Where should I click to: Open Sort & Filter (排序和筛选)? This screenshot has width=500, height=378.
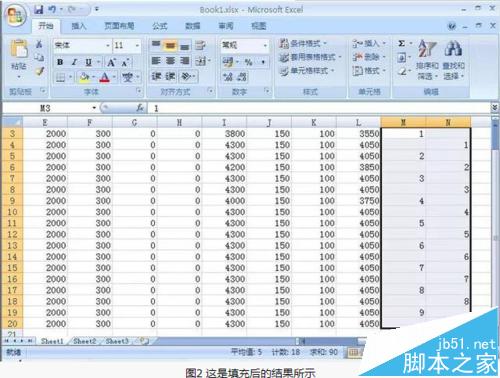point(427,60)
